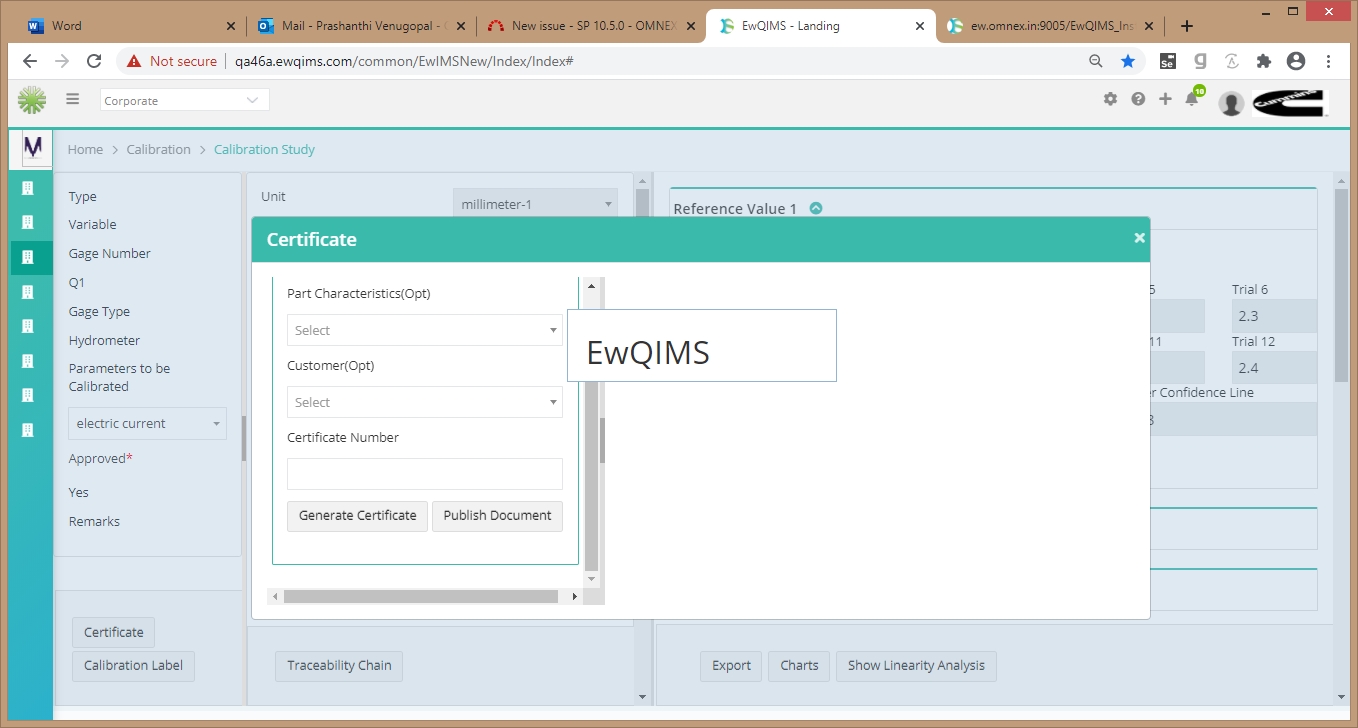Screen dimensions: 1358x728
Task: Click the green EwQIMS sunburst logo
Action: tap(32, 100)
